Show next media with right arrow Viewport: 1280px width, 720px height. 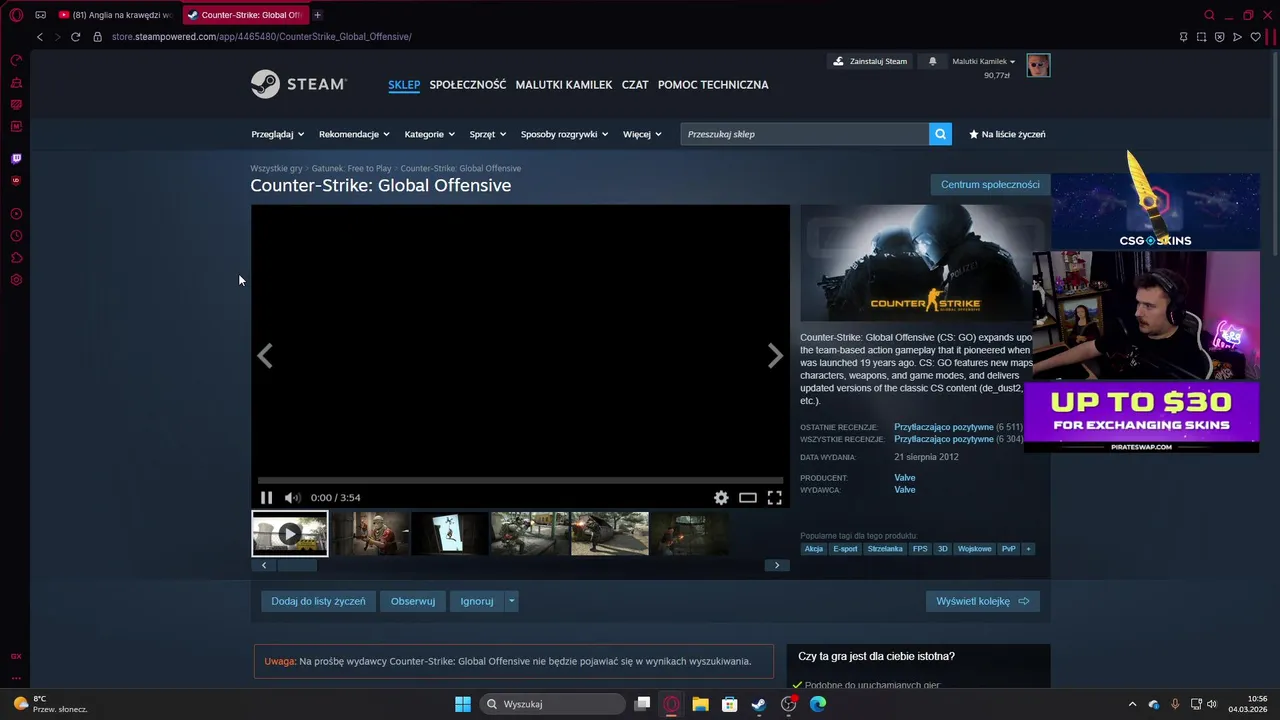(x=775, y=355)
